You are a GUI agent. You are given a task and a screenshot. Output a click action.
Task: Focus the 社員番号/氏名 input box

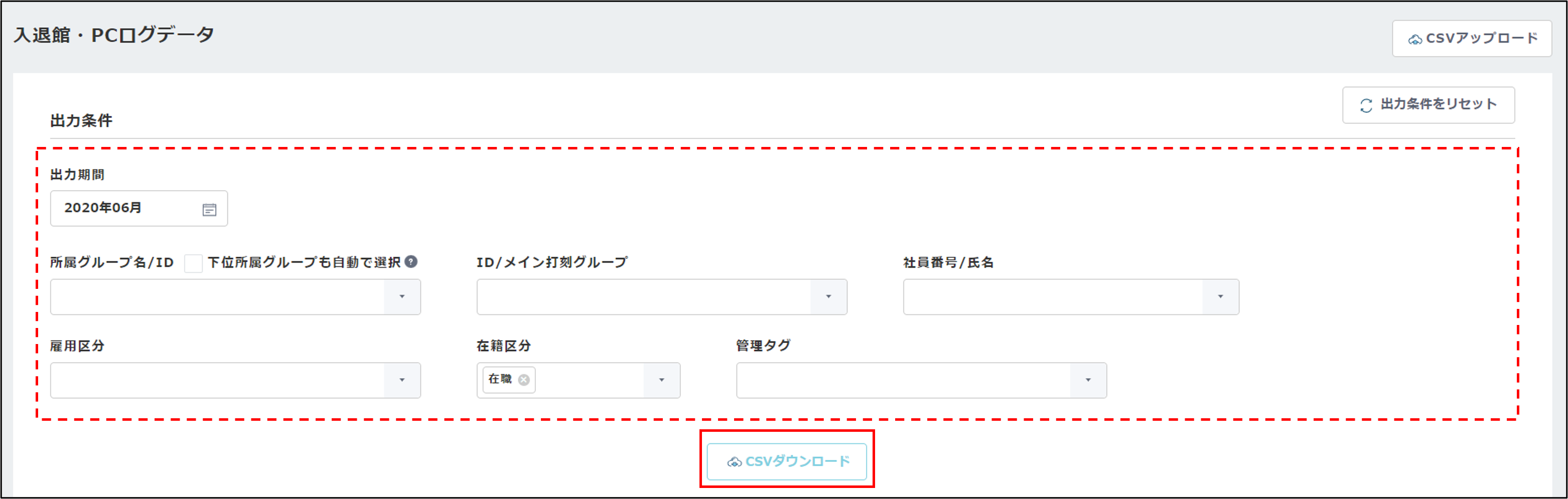pyautogui.click(x=1052, y=296)
